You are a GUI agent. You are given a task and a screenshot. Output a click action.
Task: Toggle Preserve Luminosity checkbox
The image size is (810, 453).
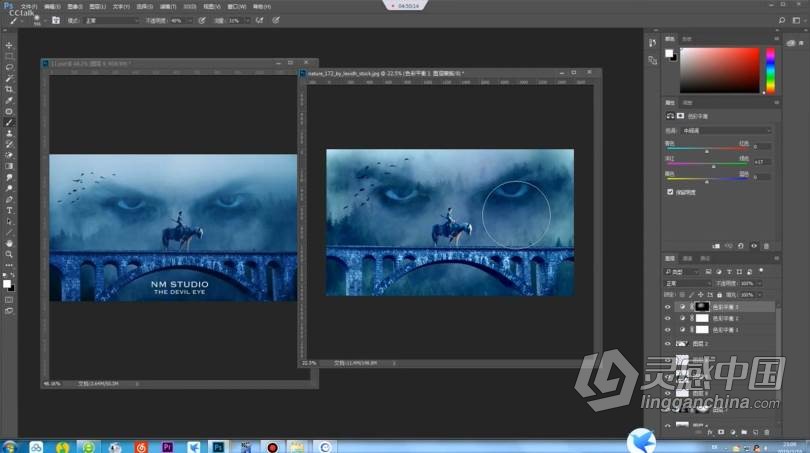point(670,192)
